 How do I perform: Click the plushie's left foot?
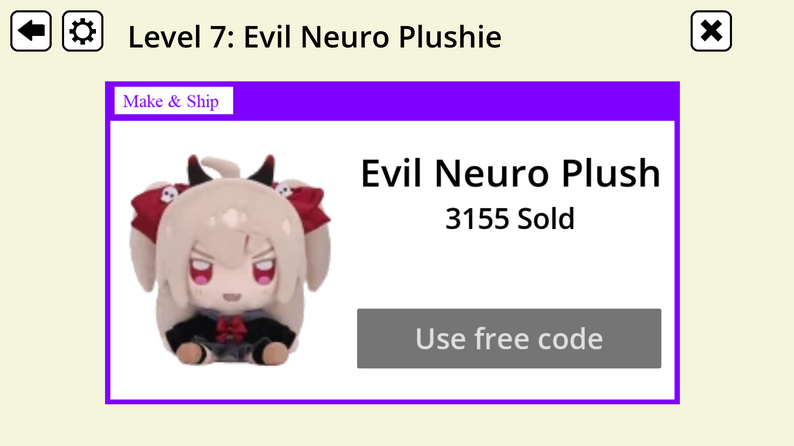coord(193,352)
